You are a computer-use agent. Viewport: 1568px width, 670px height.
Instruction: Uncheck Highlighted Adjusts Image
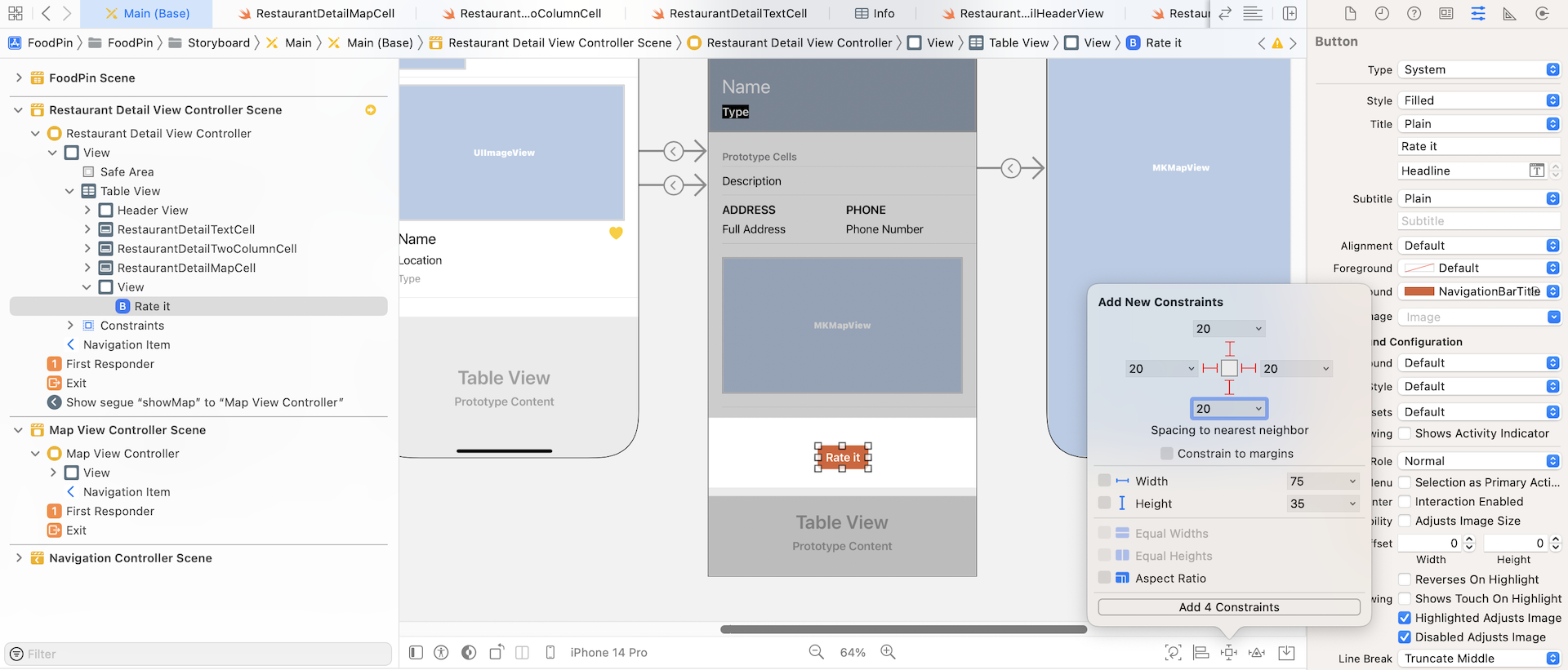(1405, 618)
